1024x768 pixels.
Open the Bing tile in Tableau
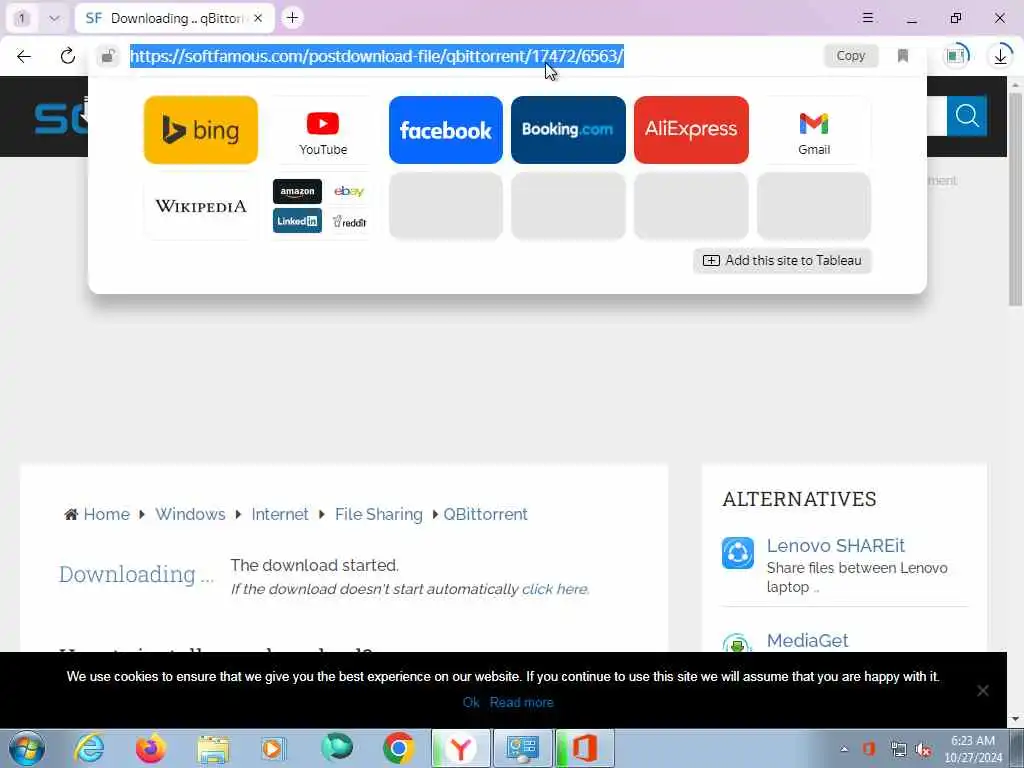pyautogui.click(x=200, y=130)
